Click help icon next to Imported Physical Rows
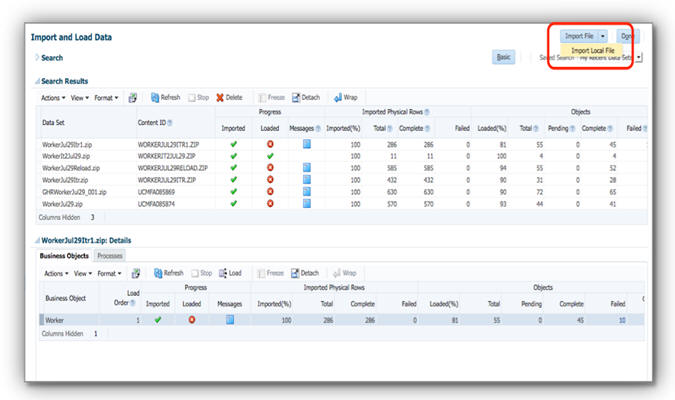Viewport: 675px width, 400px height. [427, 112]
